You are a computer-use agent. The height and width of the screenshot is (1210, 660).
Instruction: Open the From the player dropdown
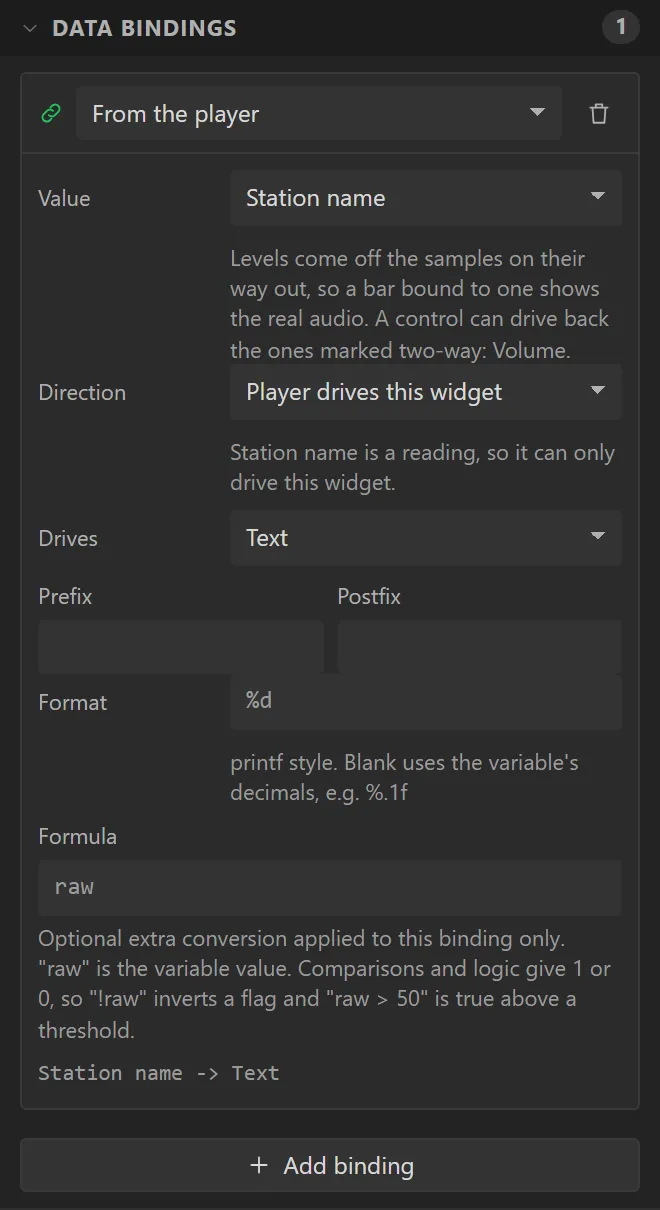[319, 114]
